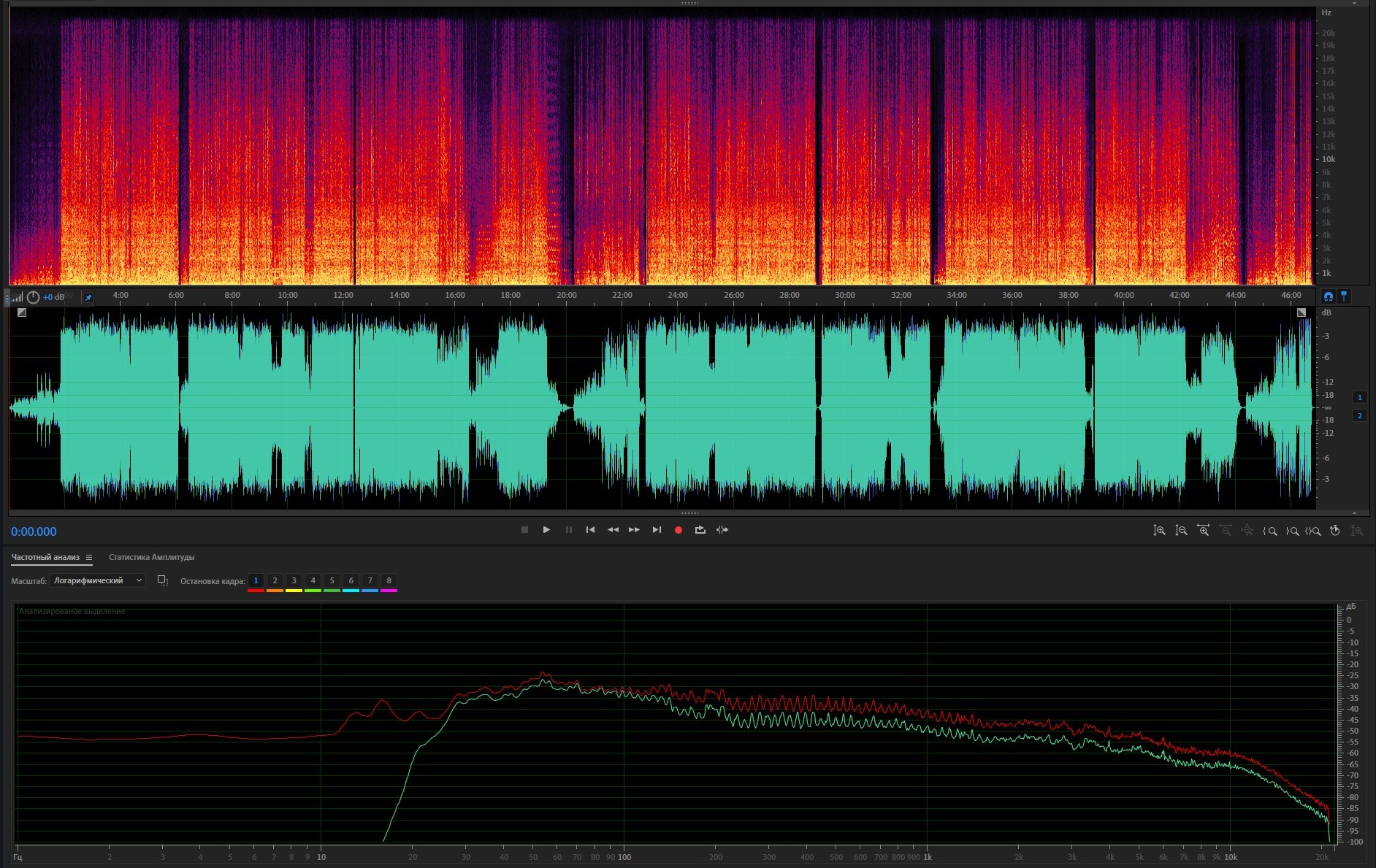Click the fast forward icon
Image resolution: width=1376 pixels, height=868 pixels.
point(634,530)
